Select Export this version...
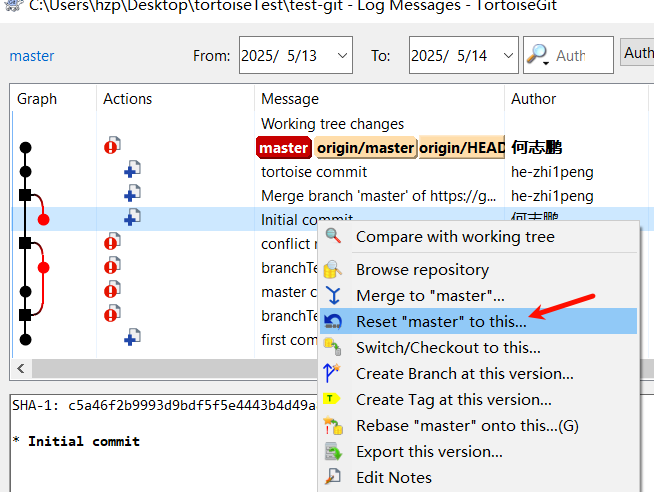Screen dimensions: 654x492 [x=478, y=452]
